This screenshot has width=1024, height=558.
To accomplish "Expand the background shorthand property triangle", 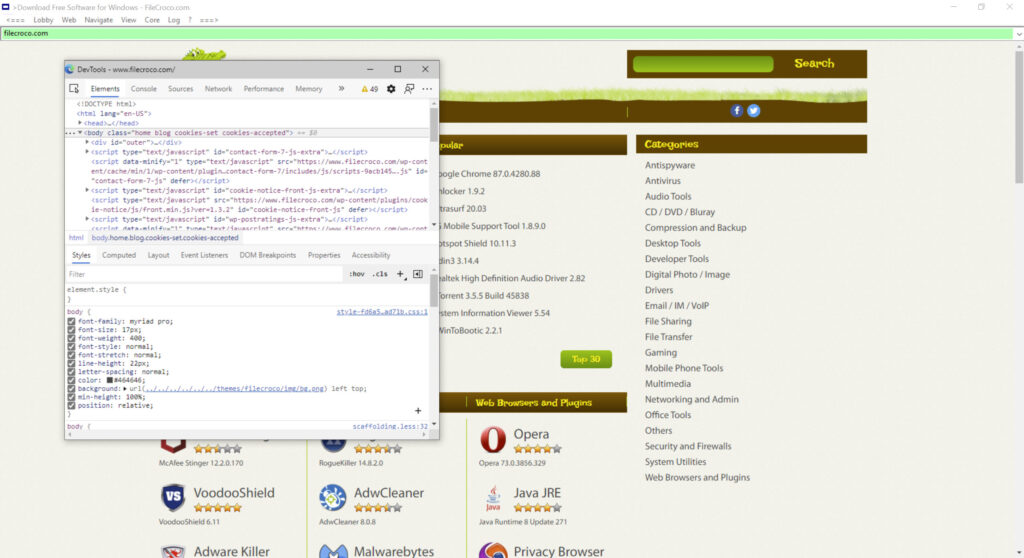I will pos(125,389).
